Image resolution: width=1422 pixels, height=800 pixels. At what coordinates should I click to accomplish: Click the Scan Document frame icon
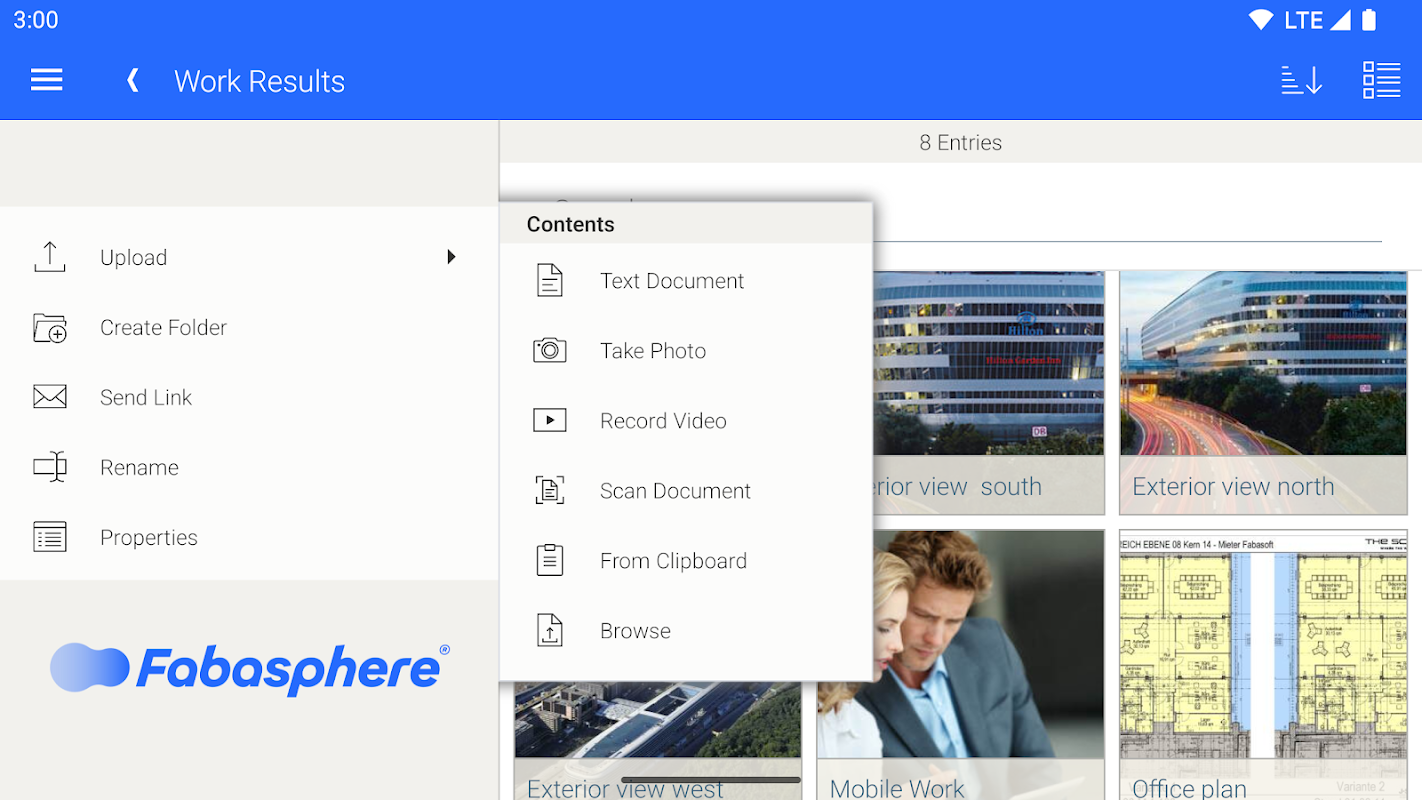pyautogui.click(x=550, y=490)
